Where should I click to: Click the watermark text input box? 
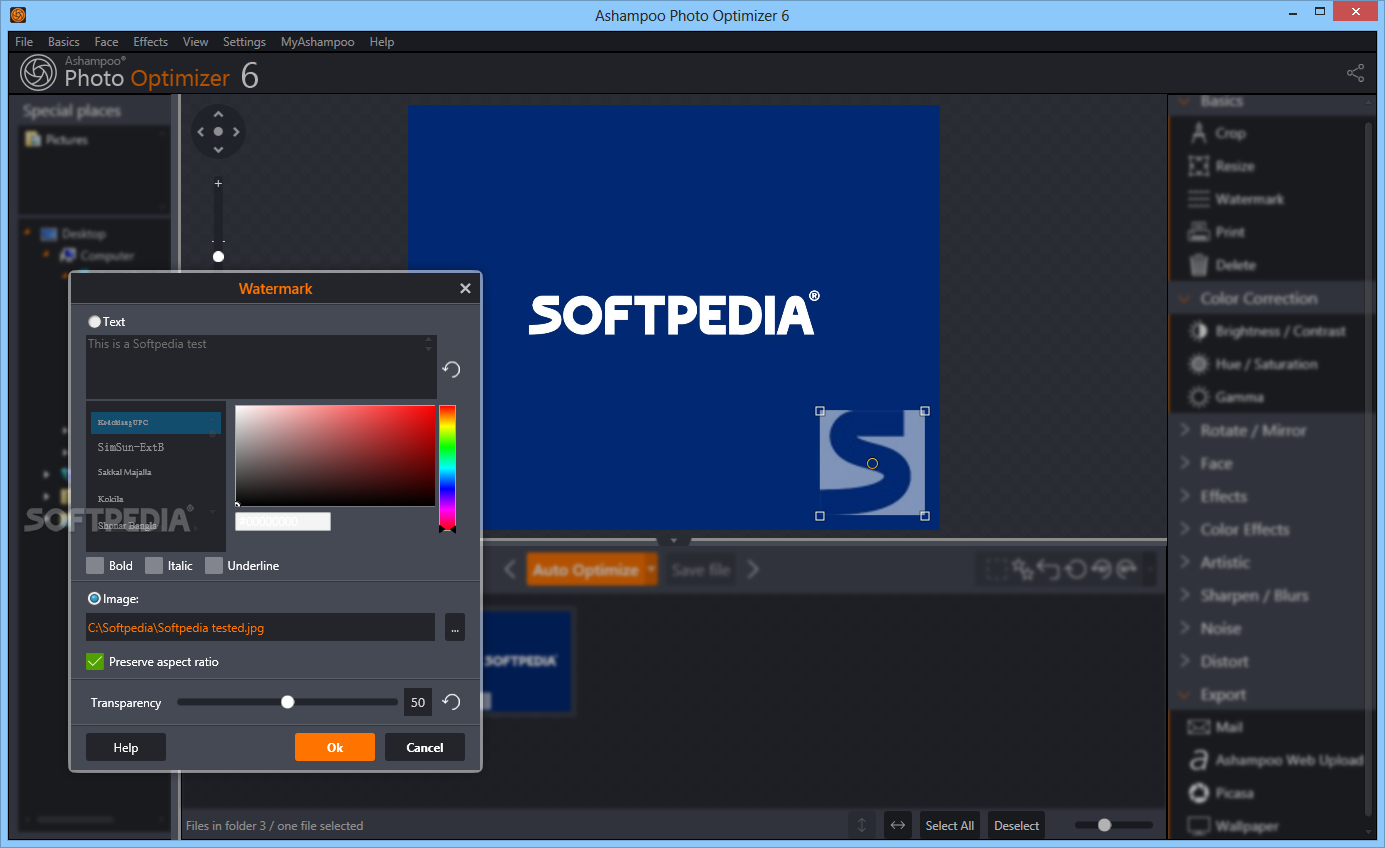click(261, 367)
